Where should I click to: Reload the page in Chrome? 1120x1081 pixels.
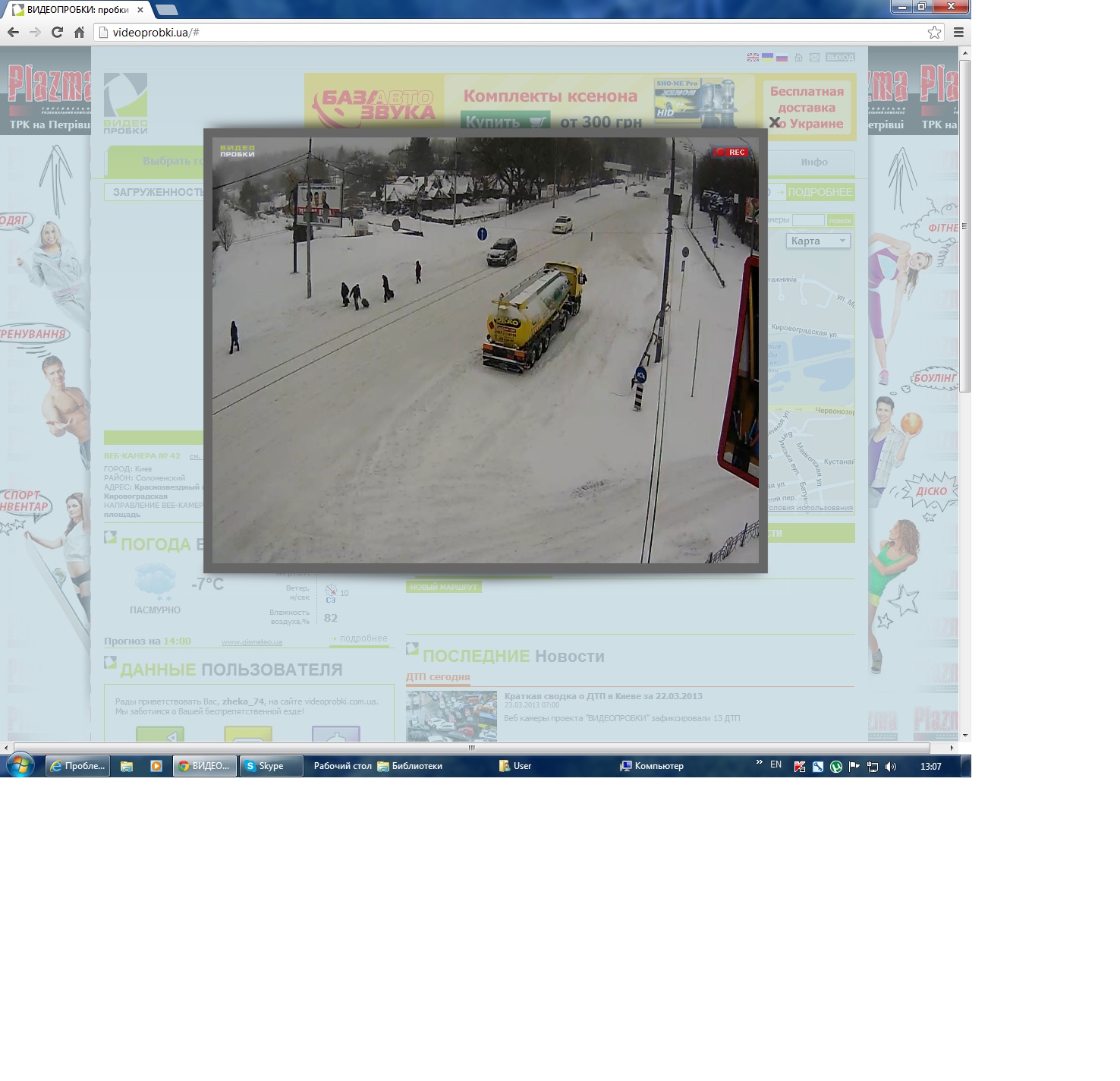(x=57, y=33)
